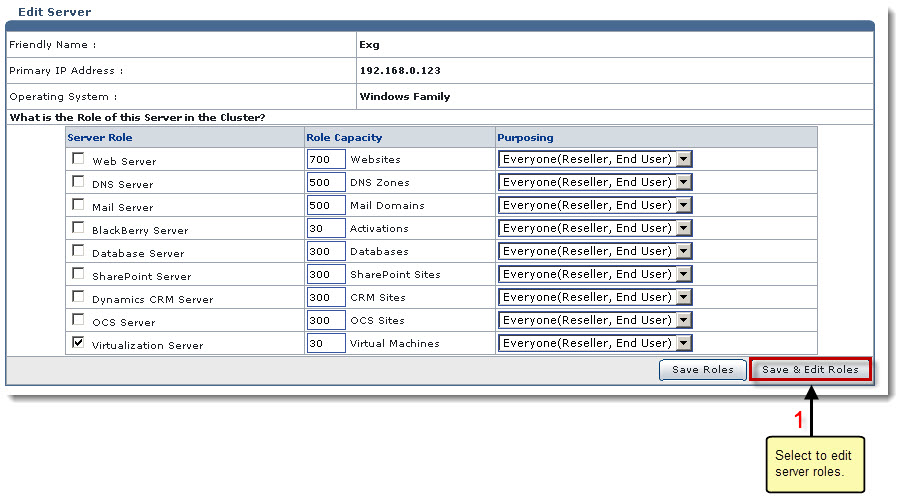Open Dynamics CRM Server Purposing dropdown
This screenshot has width=903, height=501.
(x=595, y=297)
